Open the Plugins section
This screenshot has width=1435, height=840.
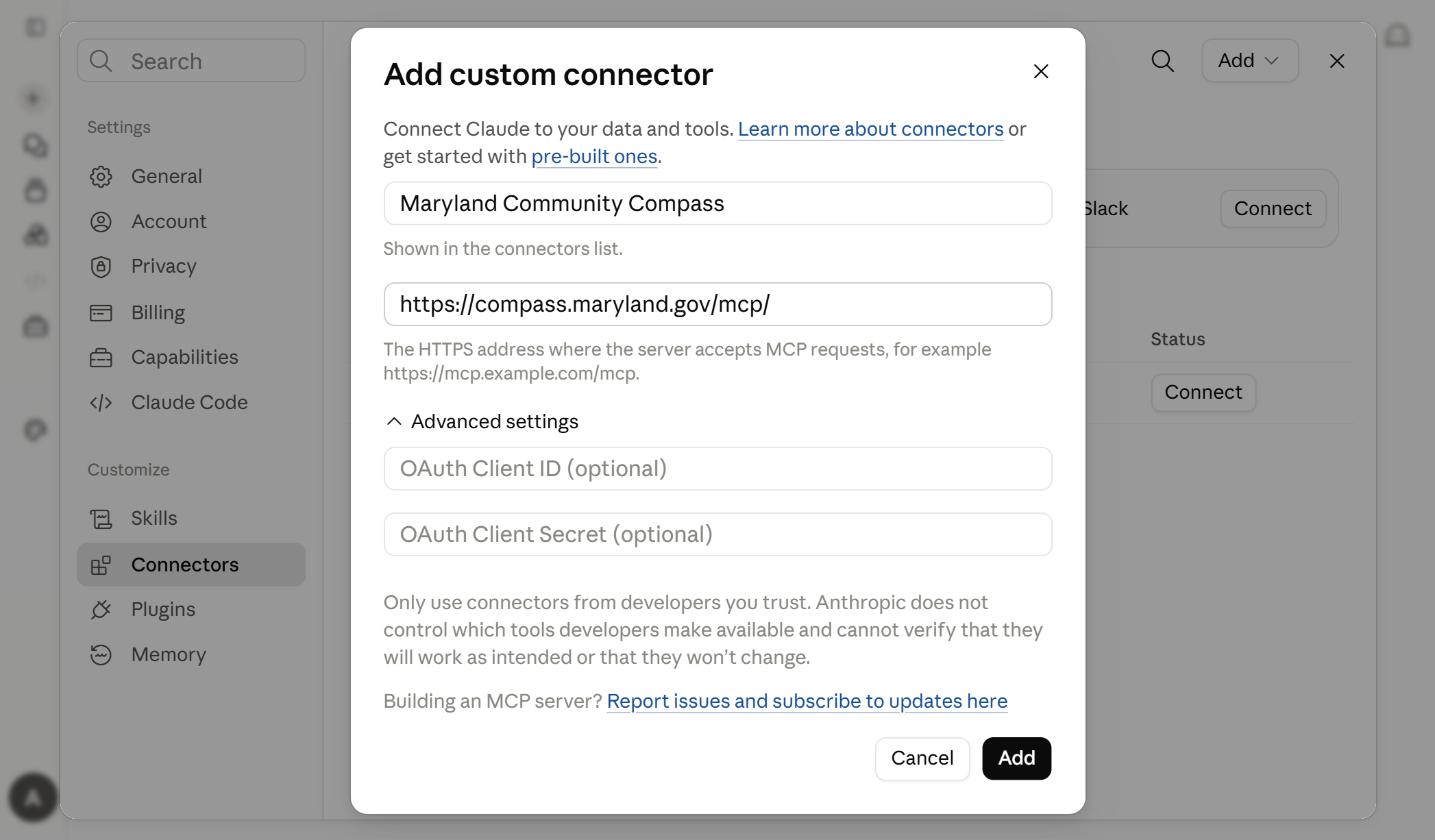pyautogui.click(x=191, y=609)
